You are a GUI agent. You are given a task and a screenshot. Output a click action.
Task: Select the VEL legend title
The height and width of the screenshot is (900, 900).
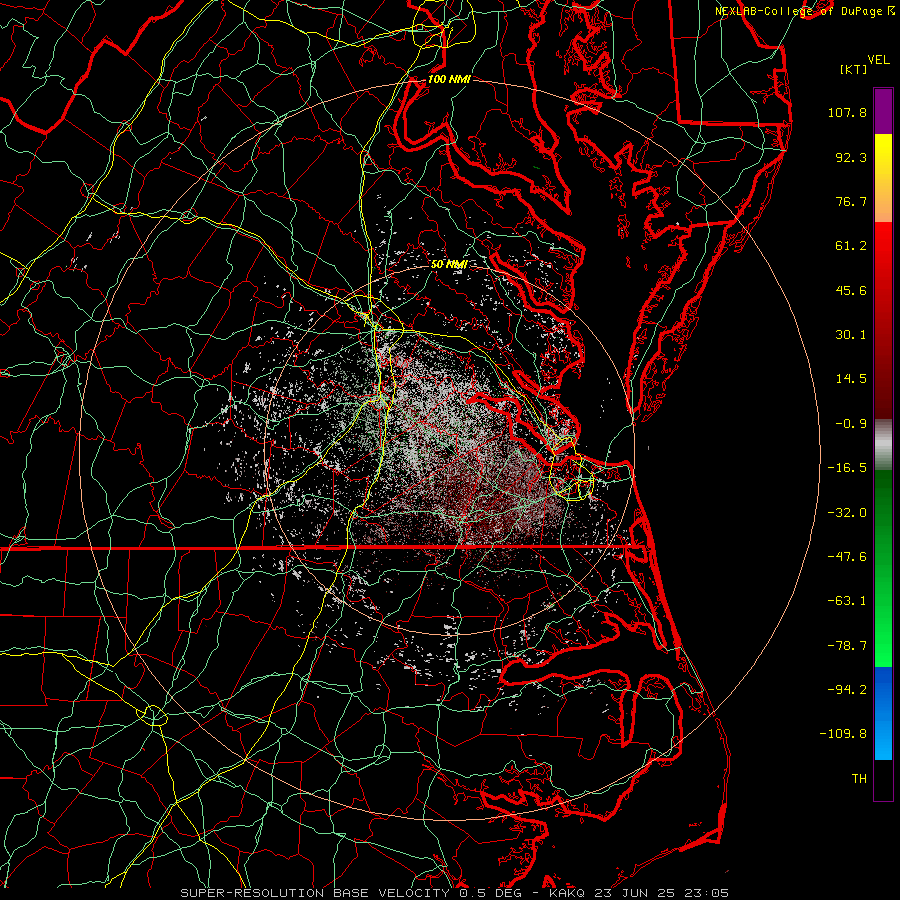[878, 60]
